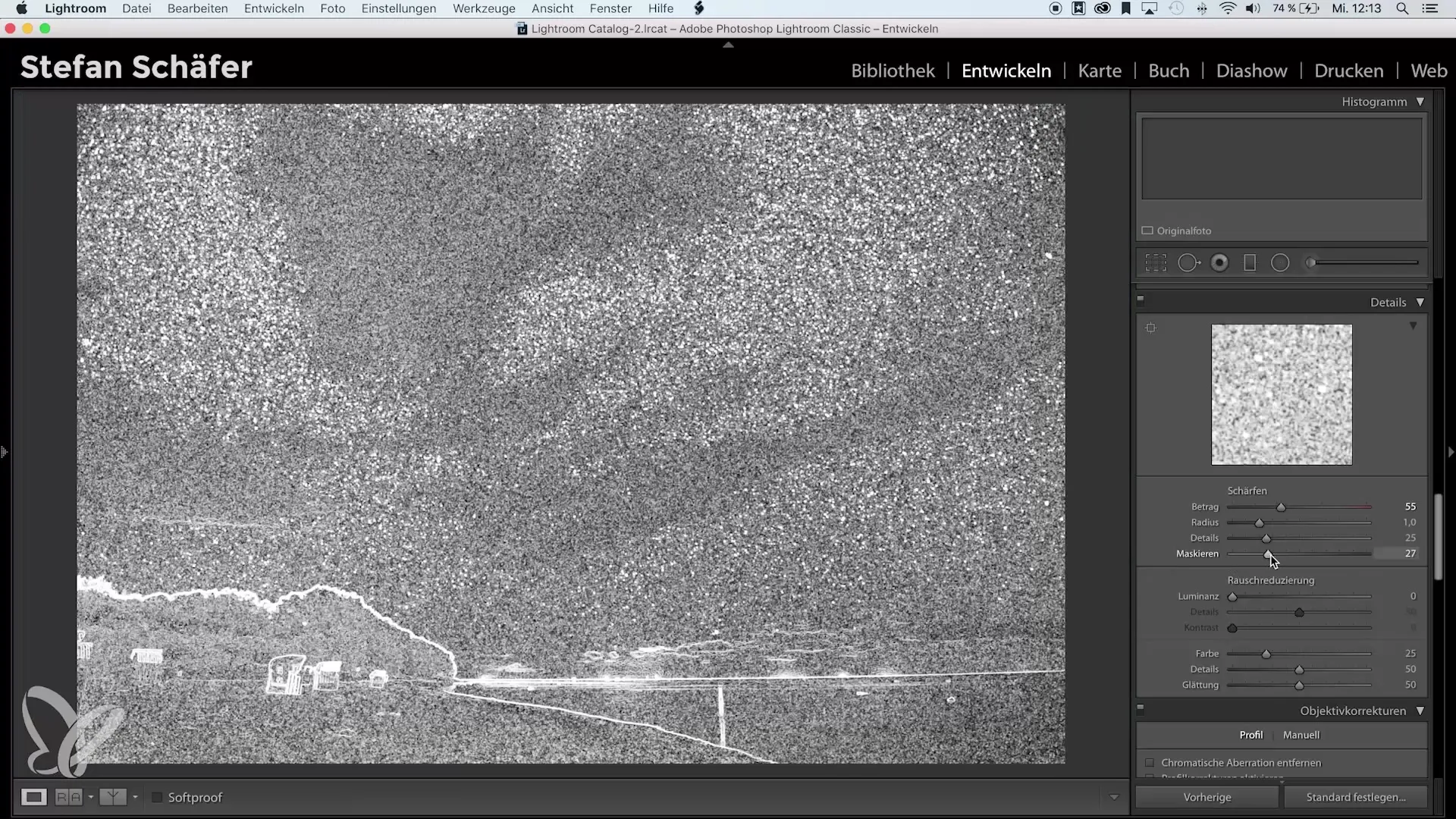The width and height of the screenshot is (1456, 819).
Task: Enable the Softproof checkbox
Action: pyautogui.click(x=157, y=797)
